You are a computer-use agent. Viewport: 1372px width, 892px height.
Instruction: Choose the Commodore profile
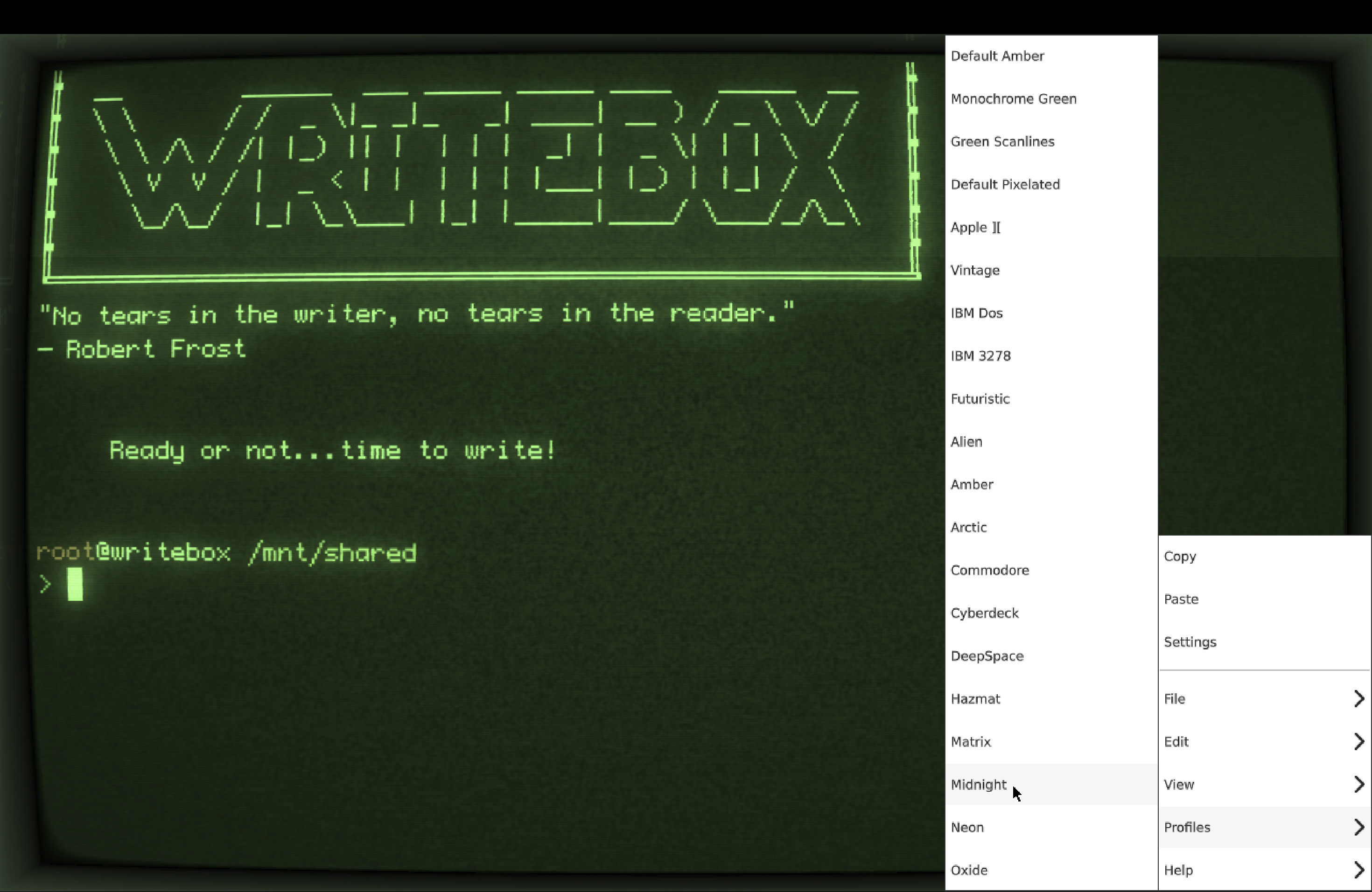1051,570
